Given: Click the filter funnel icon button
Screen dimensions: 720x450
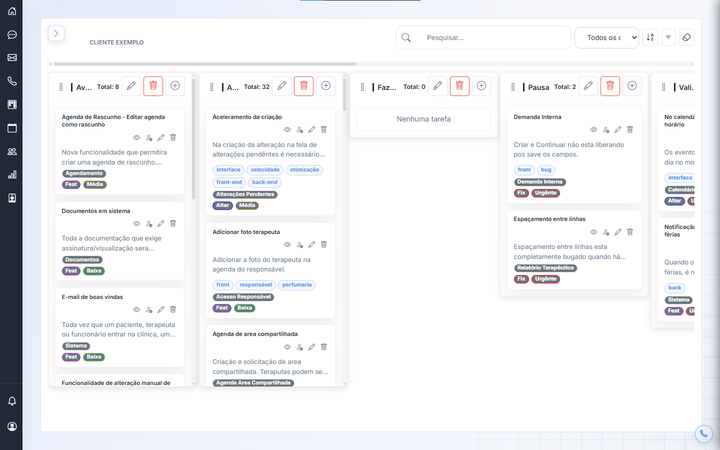Looking at the screenshot, I should coord(669,37).
